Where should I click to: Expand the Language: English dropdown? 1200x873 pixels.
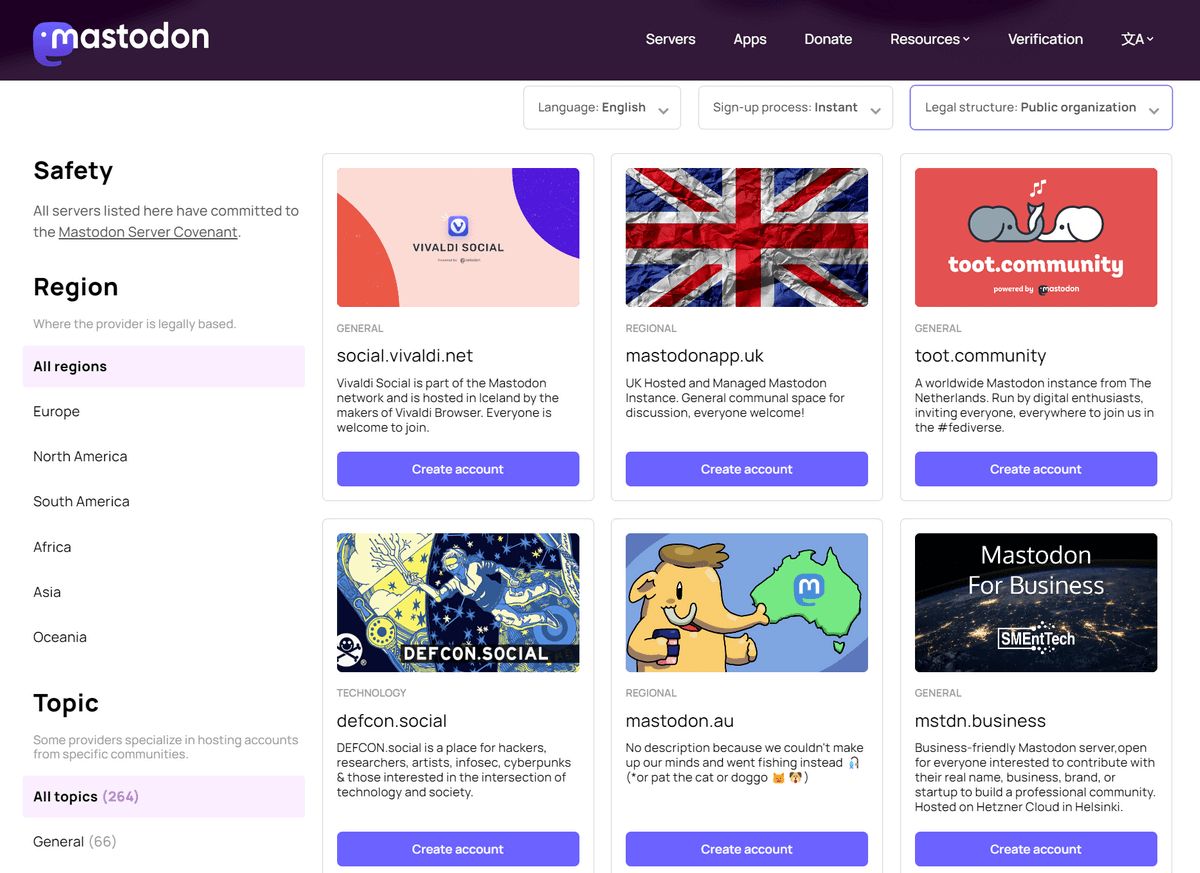point(602,108)
